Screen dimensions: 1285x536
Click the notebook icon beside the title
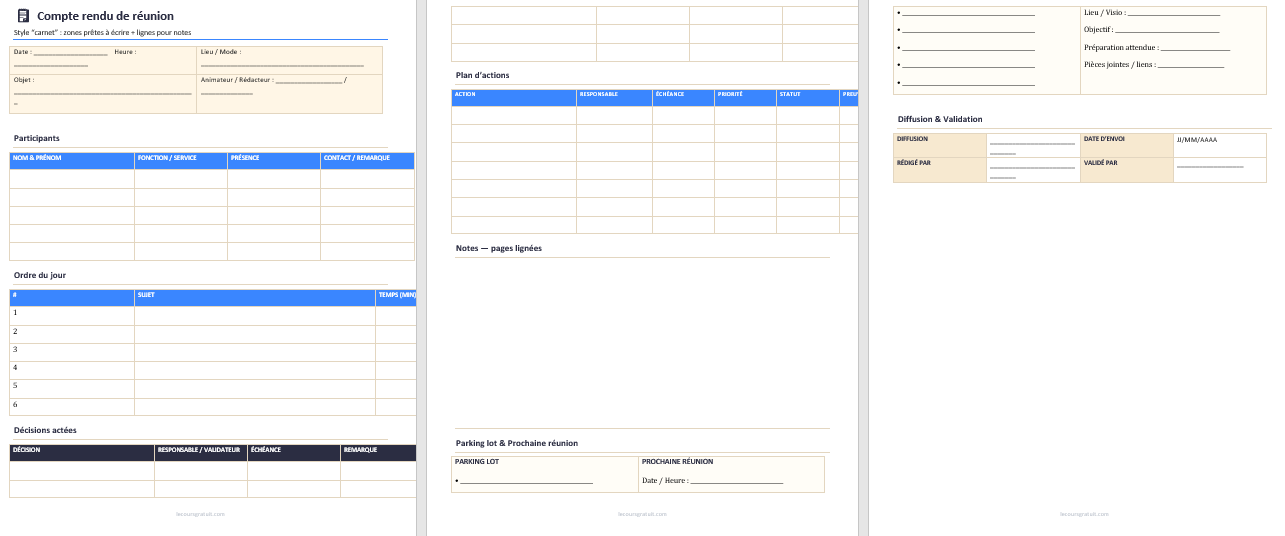click(x=23, y=16)
